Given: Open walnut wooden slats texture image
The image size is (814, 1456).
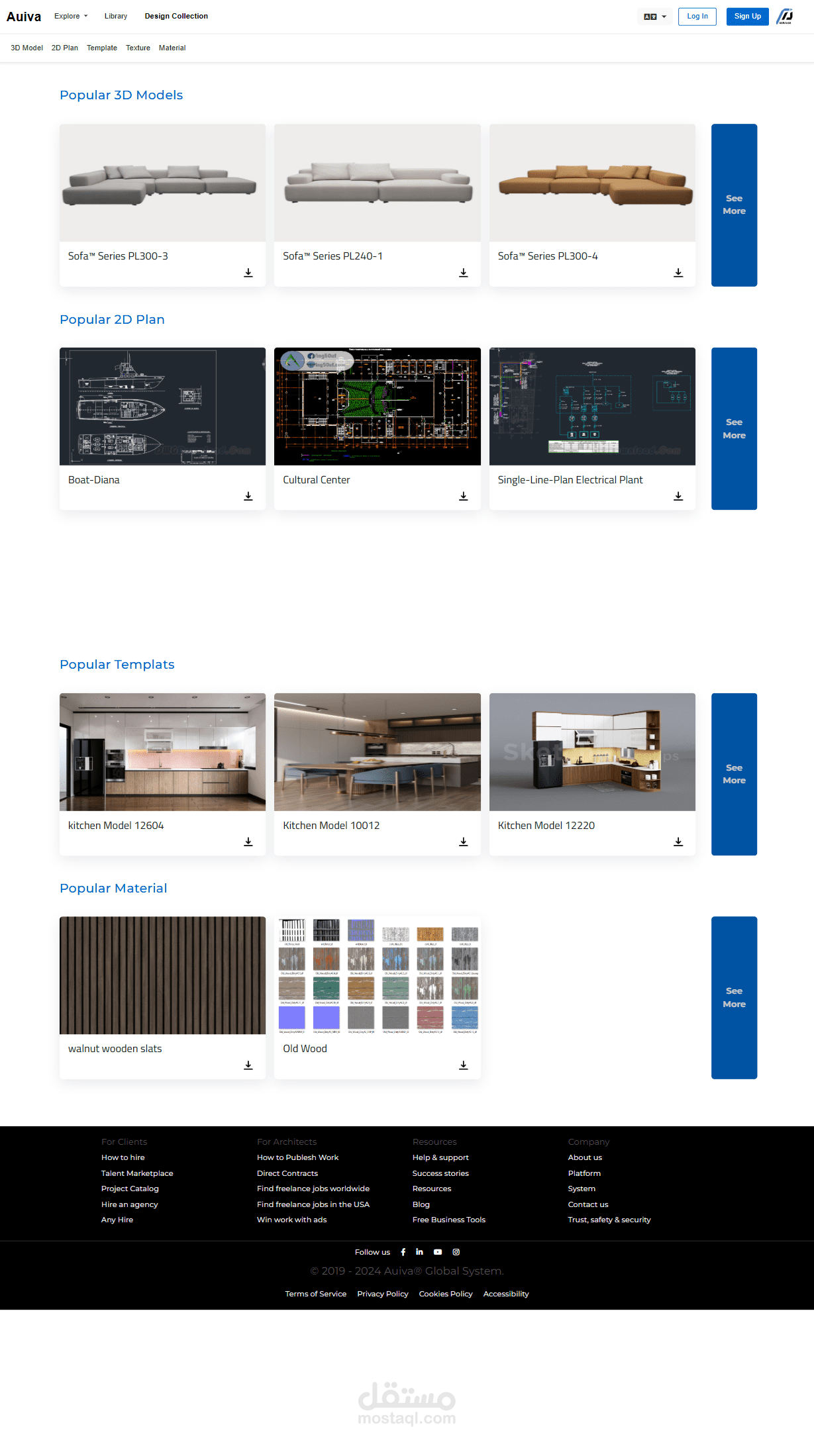Looking at the screenshot, I should click(x=162, y=975).
